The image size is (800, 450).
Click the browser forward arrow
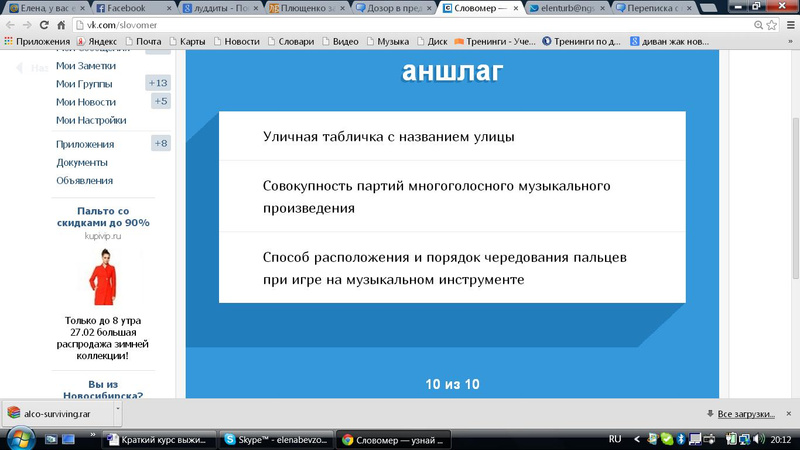[x=27, y=25]
